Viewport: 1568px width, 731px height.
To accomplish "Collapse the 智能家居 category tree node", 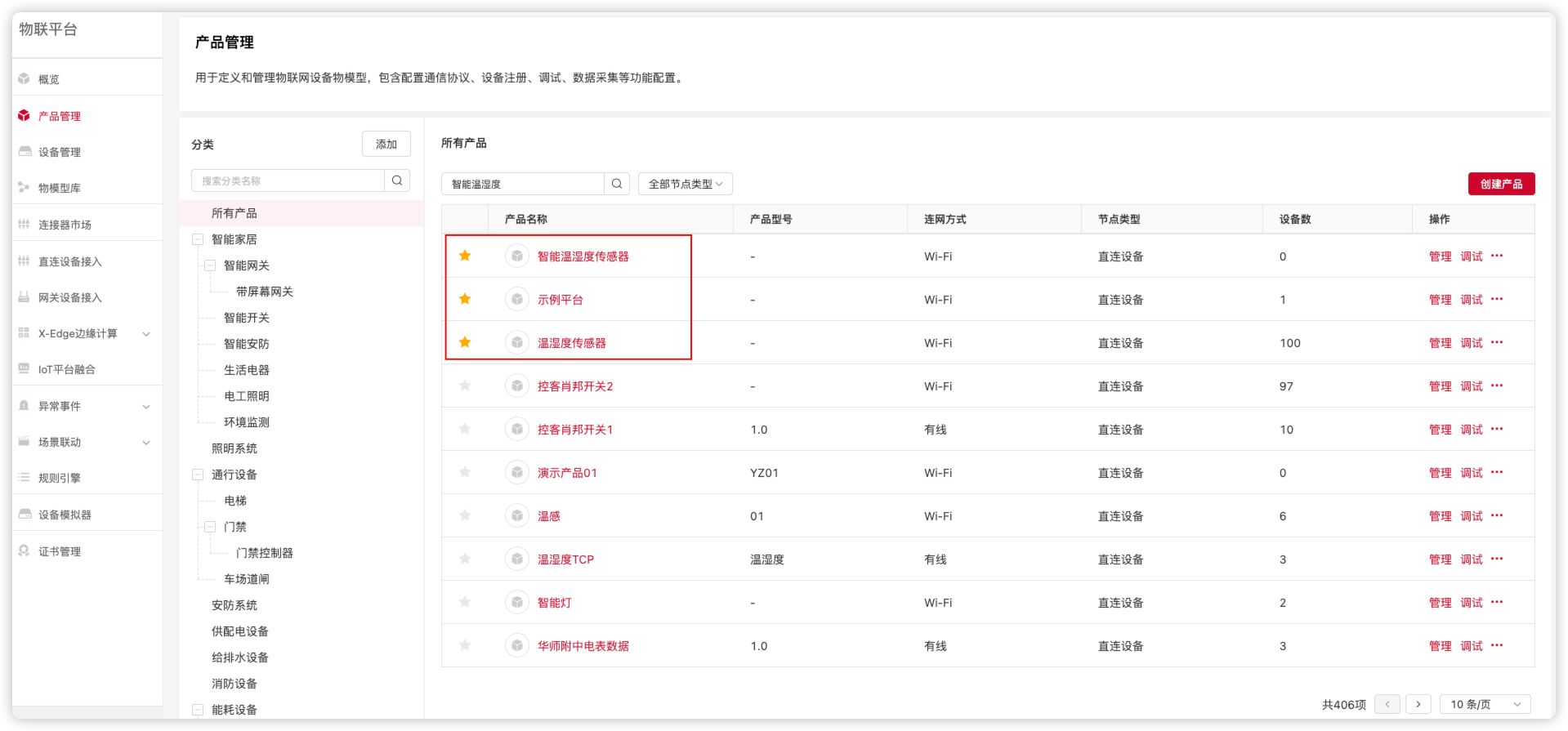I will point(198,239).
